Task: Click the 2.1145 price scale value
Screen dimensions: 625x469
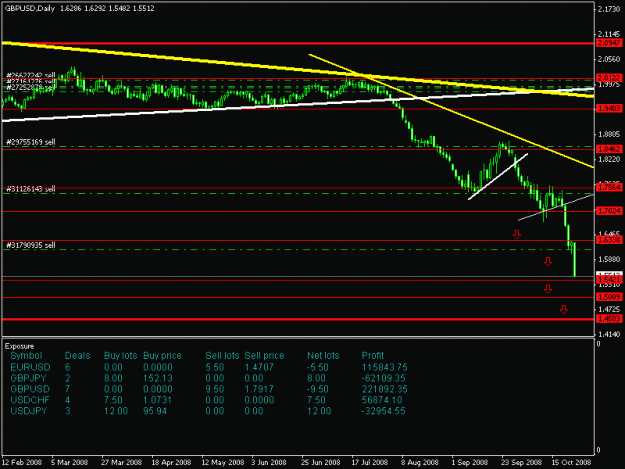Action: click(609, 34)
